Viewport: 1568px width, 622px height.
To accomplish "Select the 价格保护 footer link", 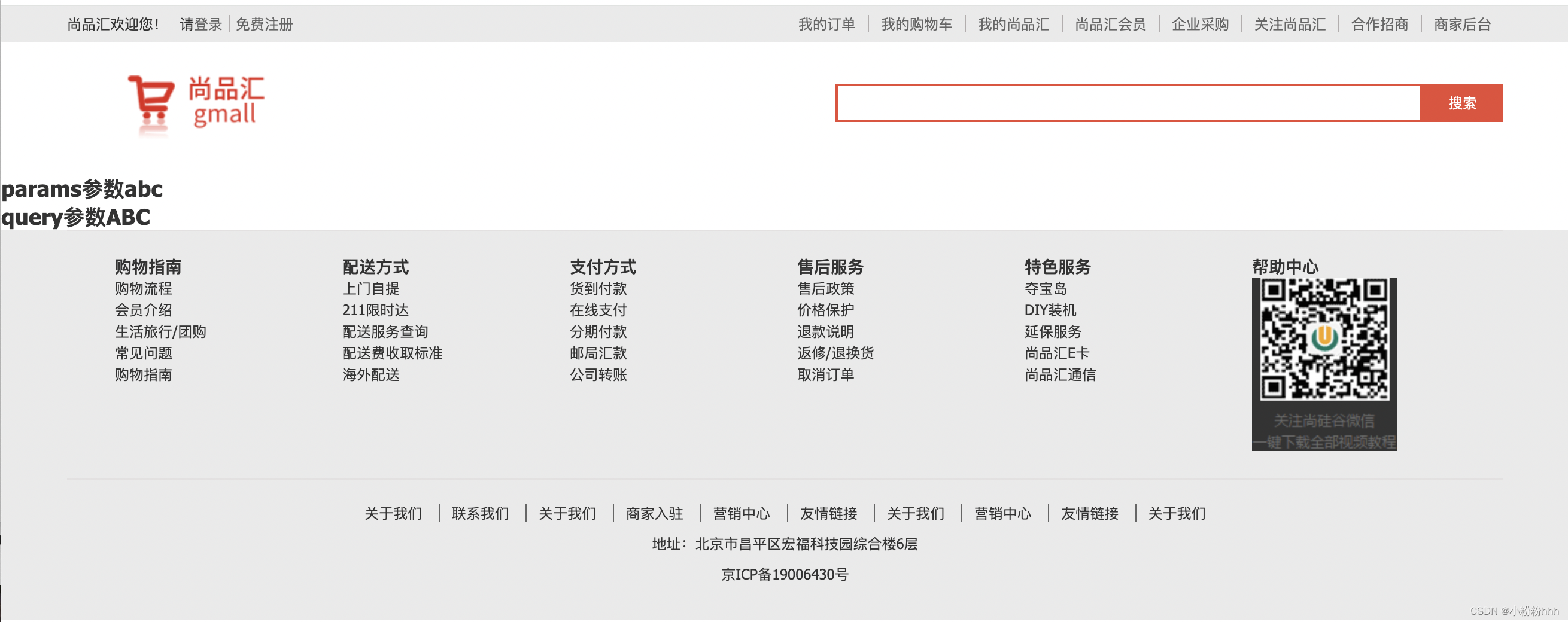I will pos(825,310).
